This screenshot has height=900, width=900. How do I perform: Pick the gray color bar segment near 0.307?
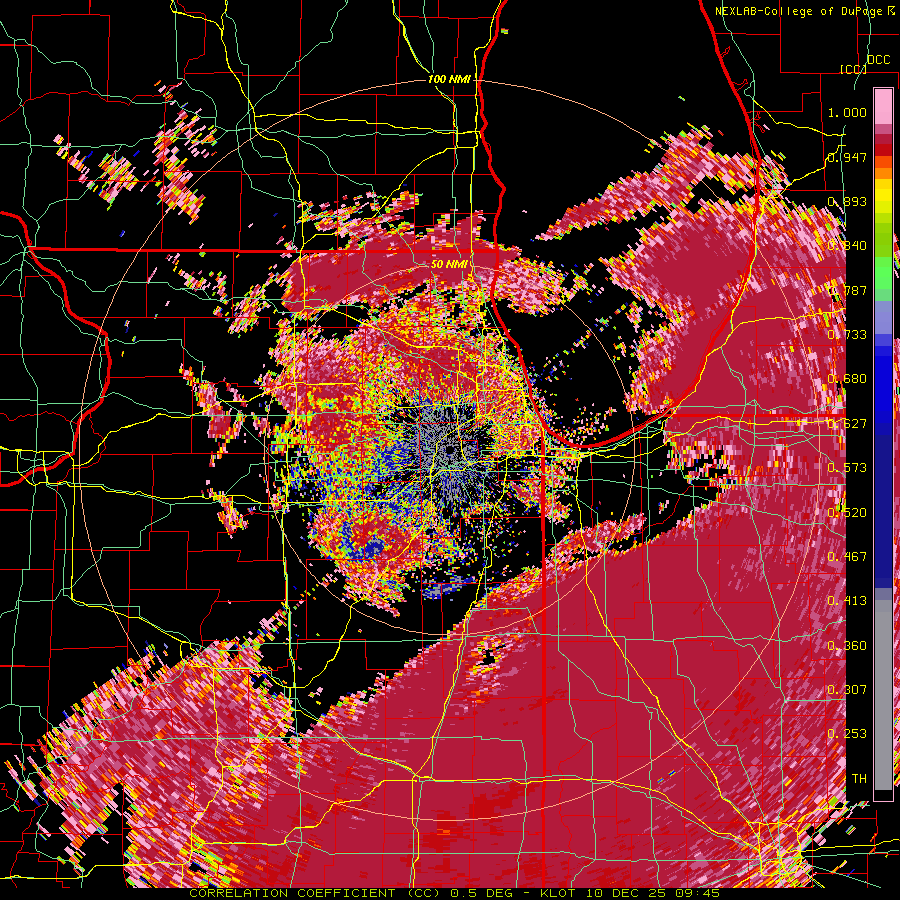tap(883, 695)
